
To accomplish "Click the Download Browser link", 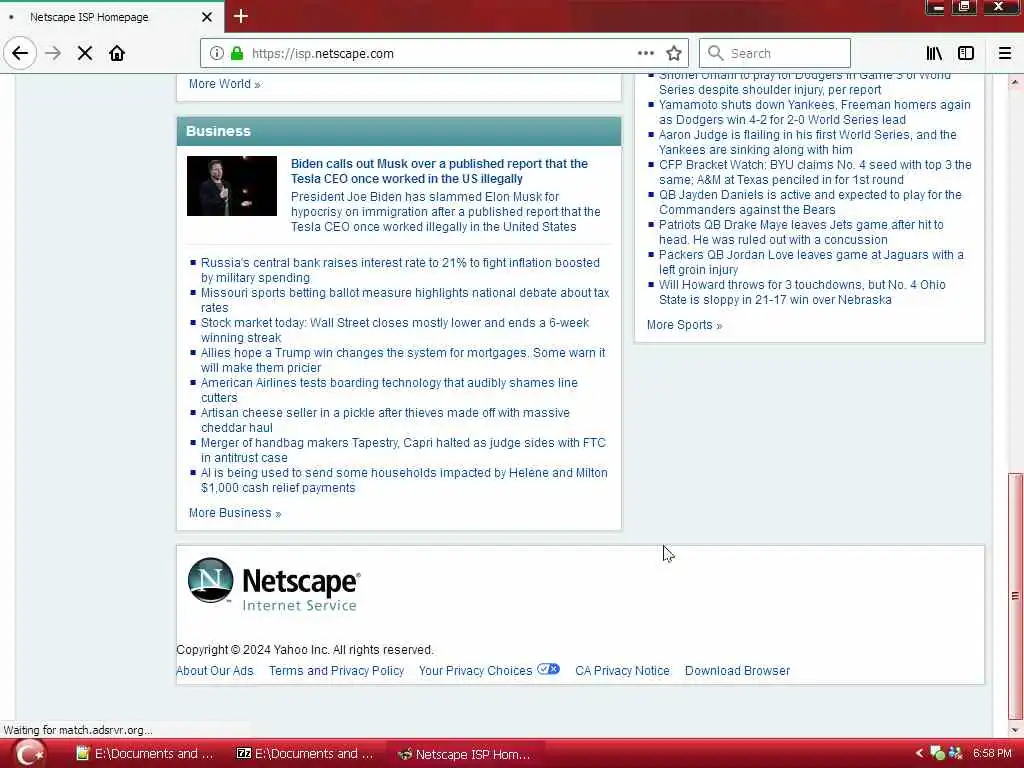I will point(737,671).
